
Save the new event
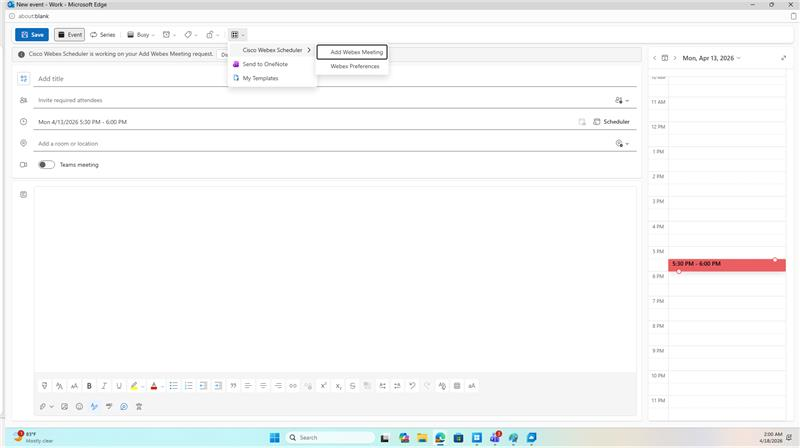pyautogui.click(x=32, y=35)
